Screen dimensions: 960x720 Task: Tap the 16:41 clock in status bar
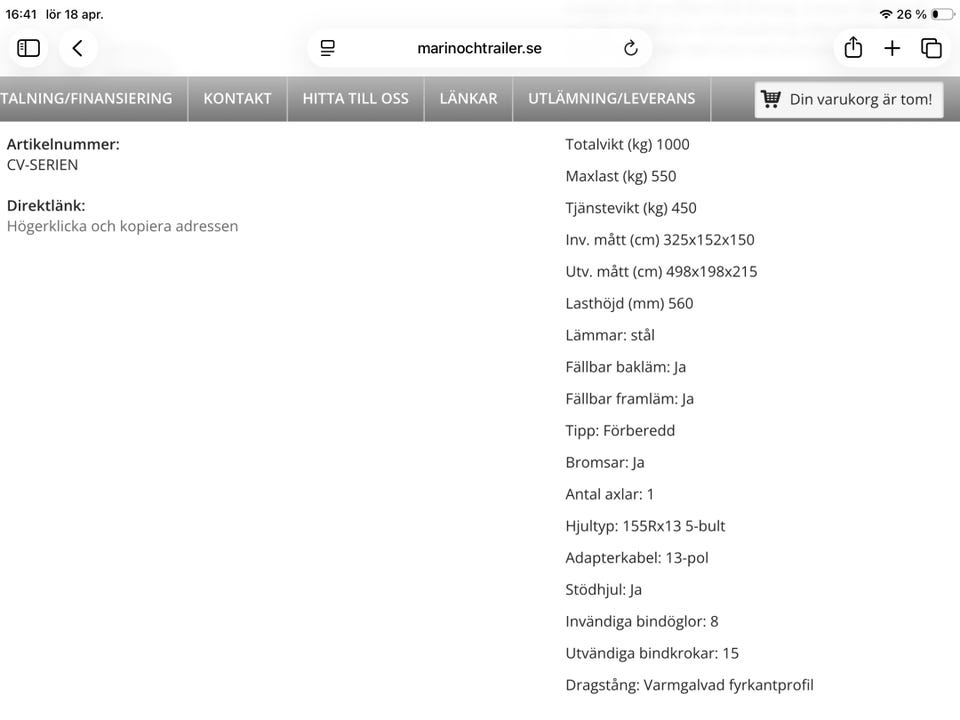pos(21,14)
